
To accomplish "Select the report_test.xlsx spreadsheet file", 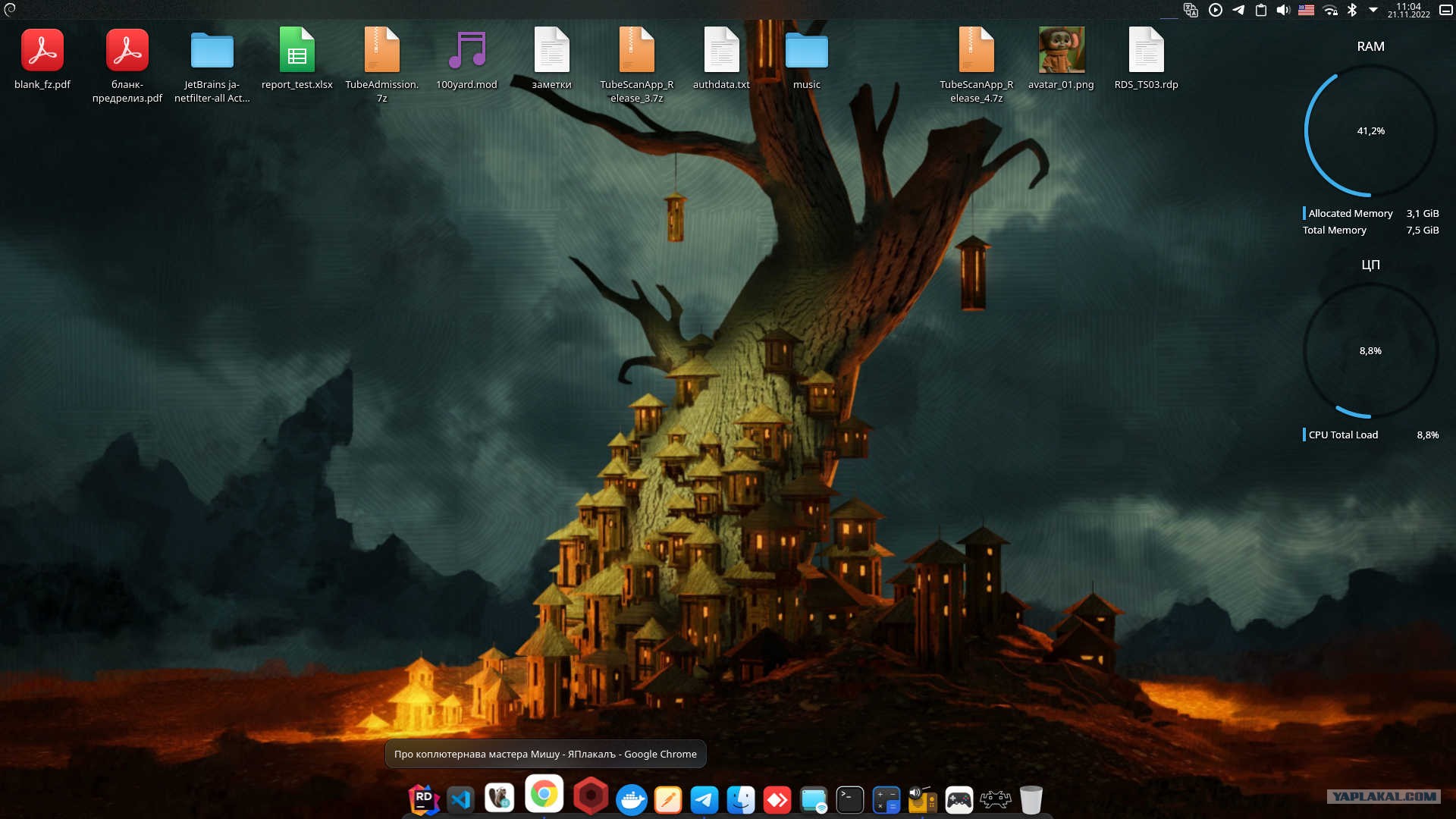I will tap(297, 59).
